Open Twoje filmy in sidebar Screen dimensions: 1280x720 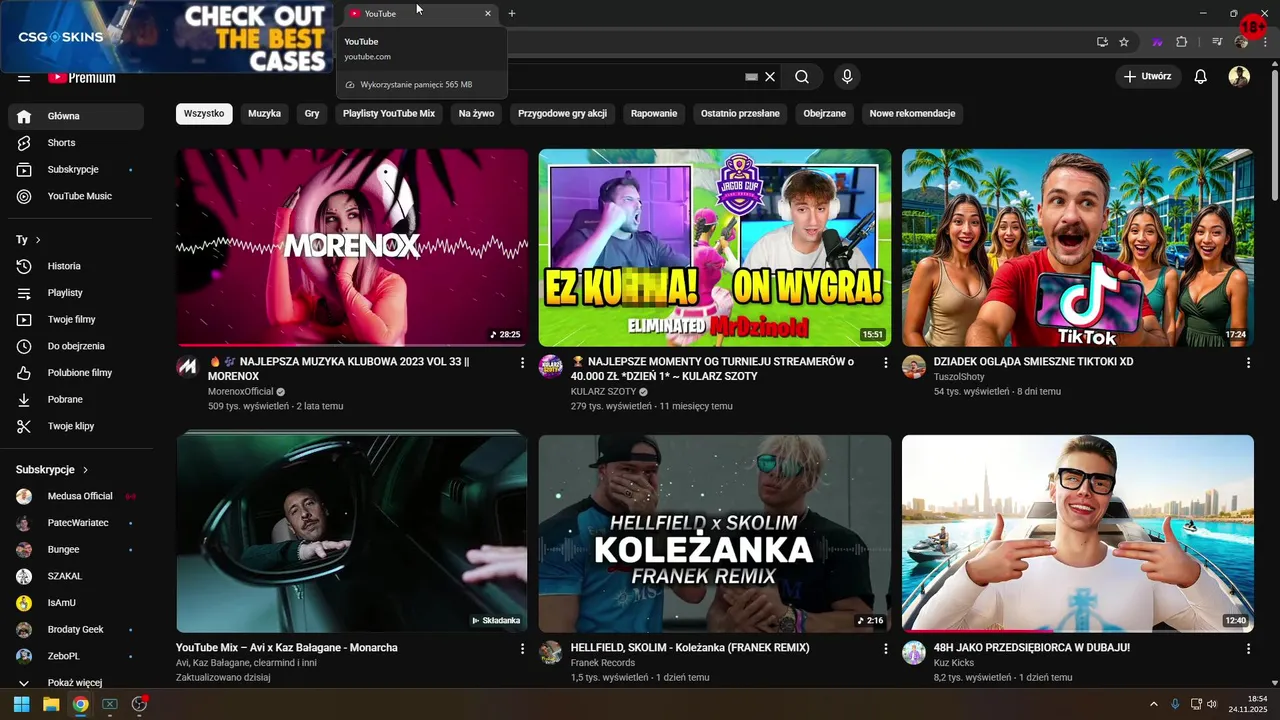[76, 320]
